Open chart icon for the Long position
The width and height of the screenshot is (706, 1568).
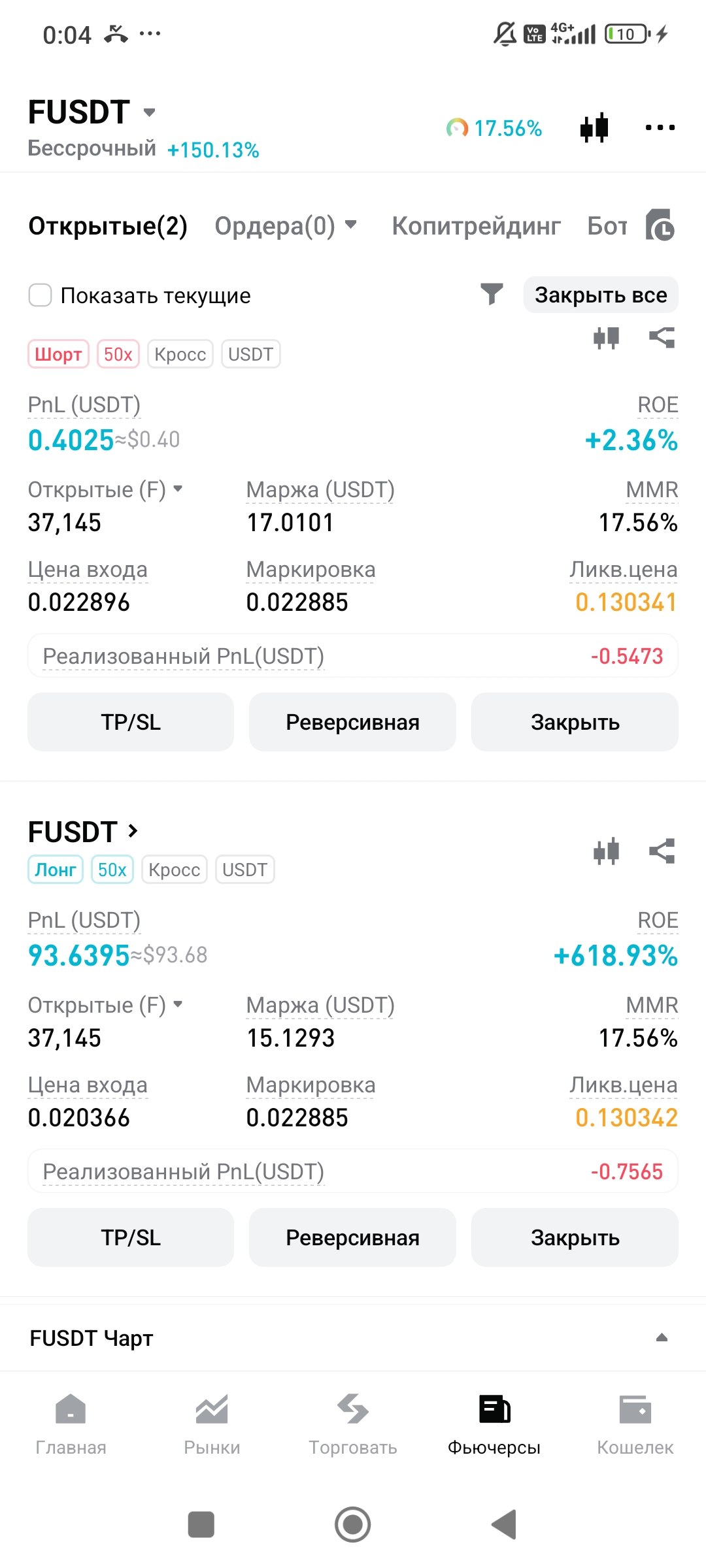click(x=606, y=851)
